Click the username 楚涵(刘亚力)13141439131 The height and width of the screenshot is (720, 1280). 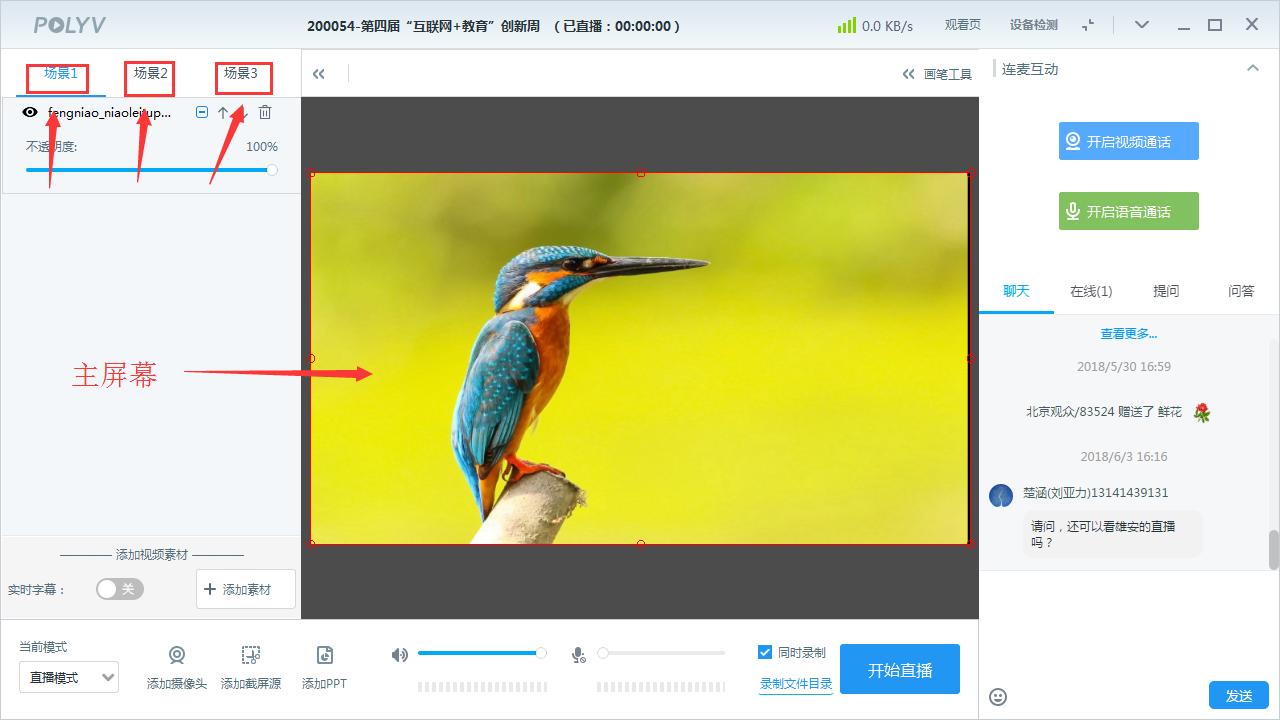[x=1096, y=493]
